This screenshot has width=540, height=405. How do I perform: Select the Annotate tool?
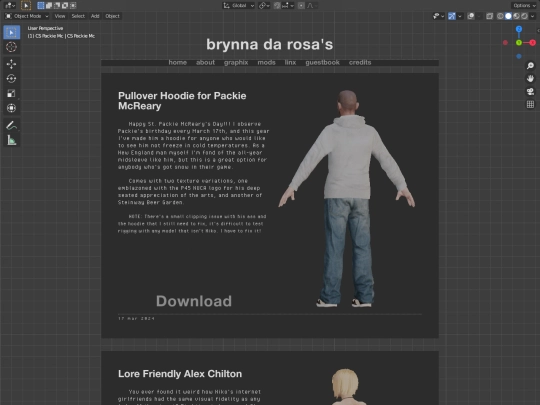click(x=11, y=125)
